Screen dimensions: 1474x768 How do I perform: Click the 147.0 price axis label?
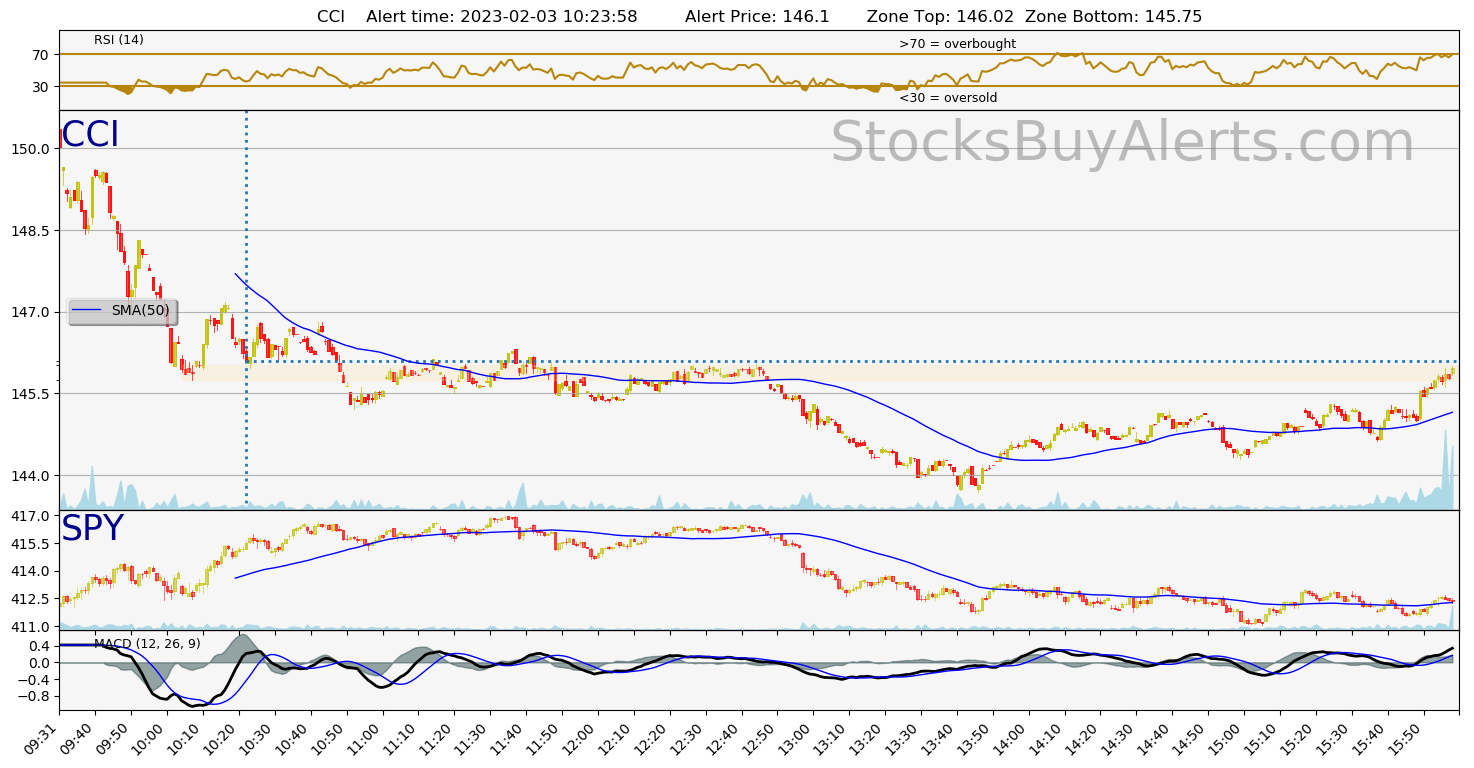[x=30, y=312]
